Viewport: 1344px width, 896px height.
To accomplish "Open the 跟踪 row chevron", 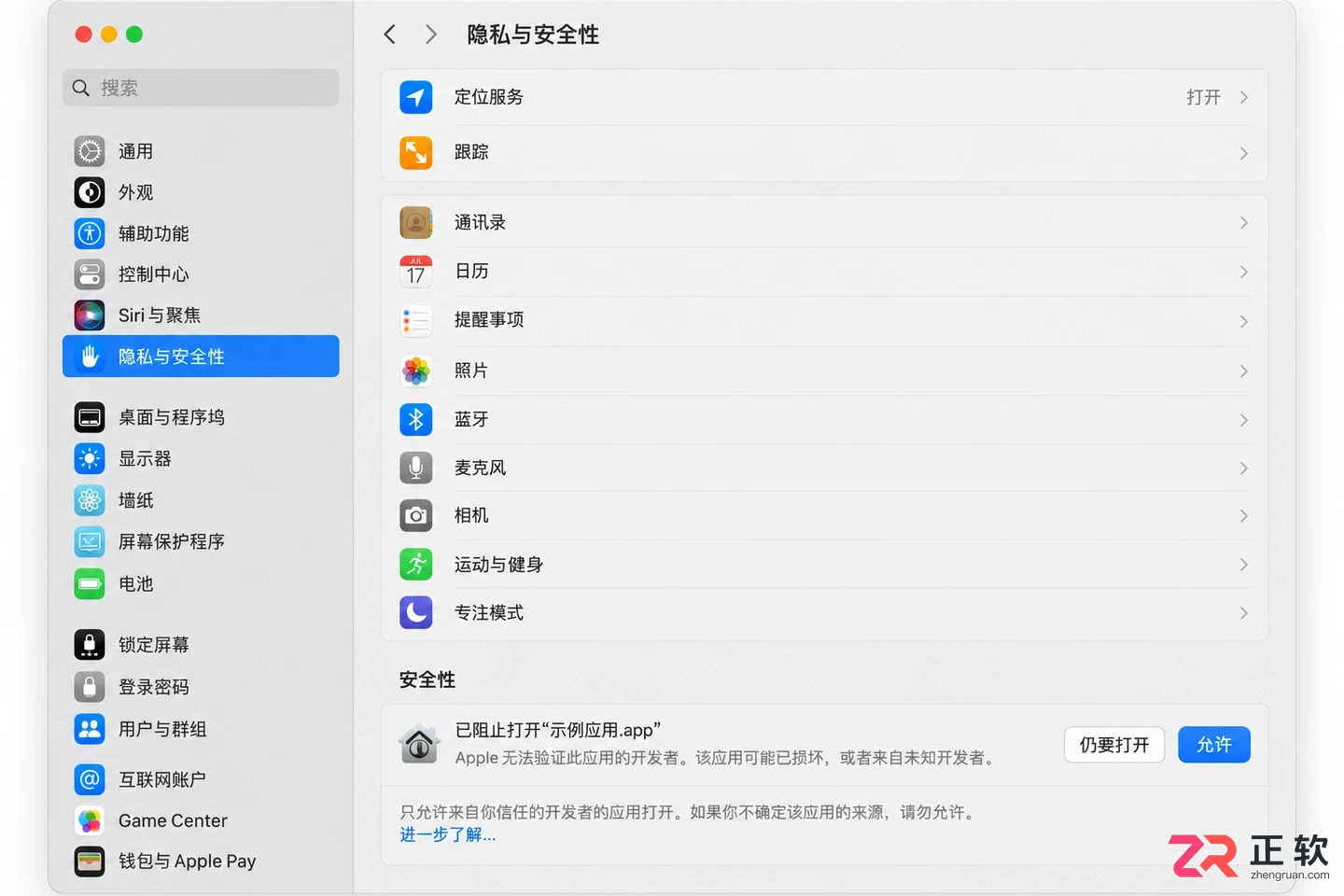I will [x=1243, y=153].
